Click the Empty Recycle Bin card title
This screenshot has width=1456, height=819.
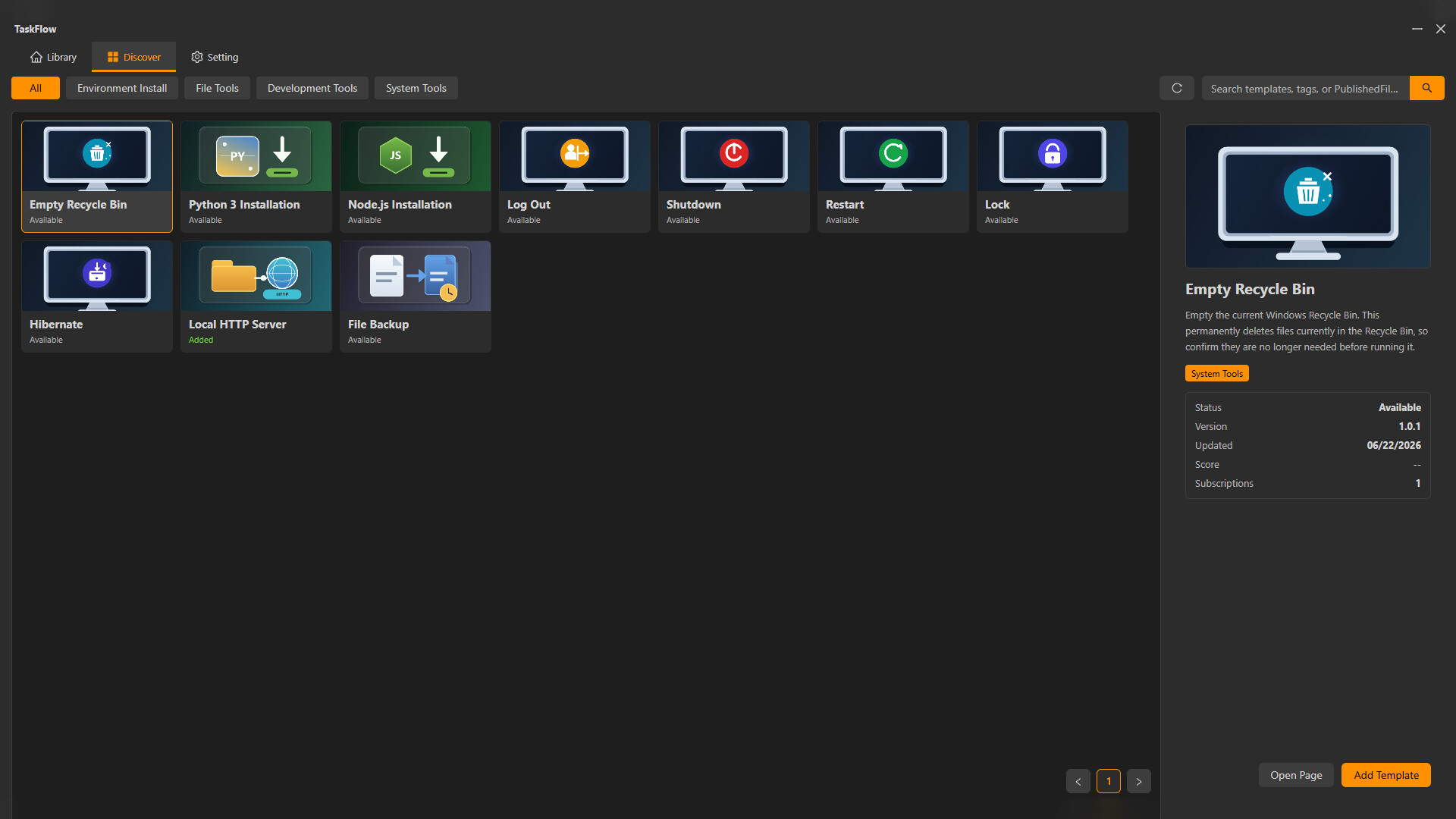click(78, 205)
